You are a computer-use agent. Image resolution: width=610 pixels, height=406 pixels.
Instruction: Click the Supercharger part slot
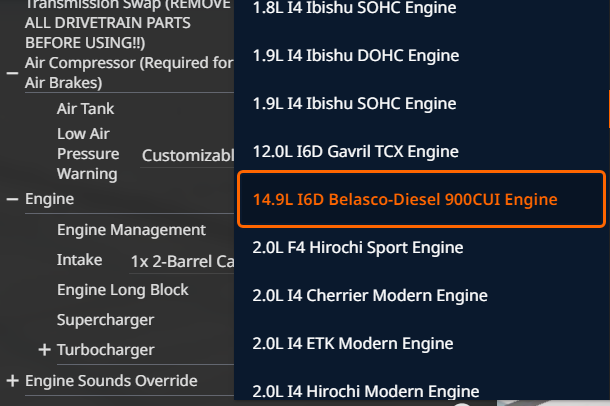tap(105, 320)
